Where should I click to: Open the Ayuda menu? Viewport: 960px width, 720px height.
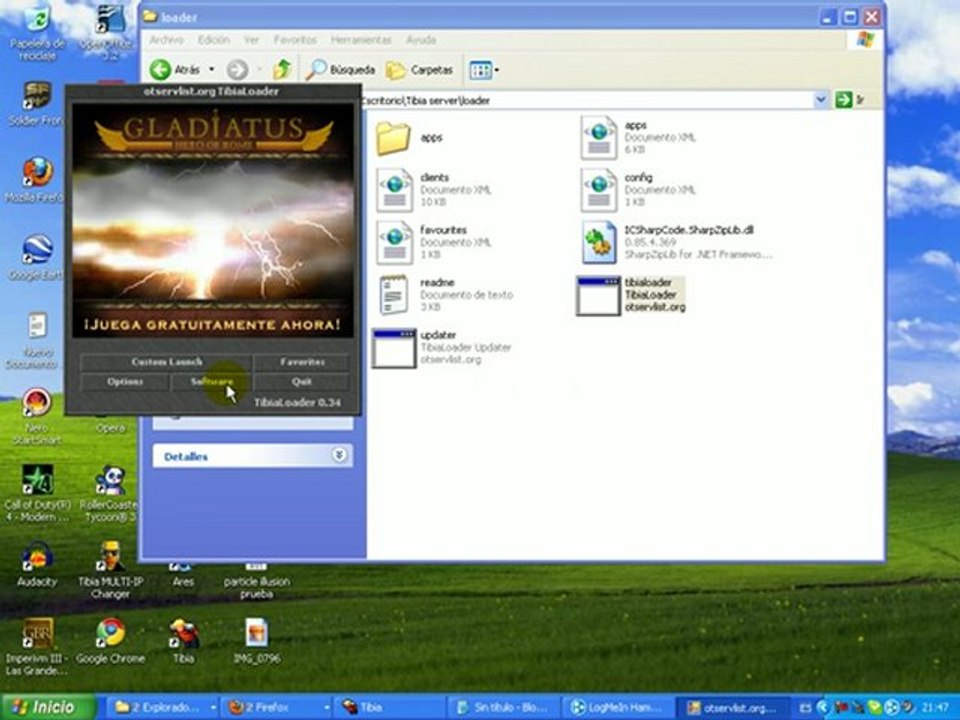[421, 40]
